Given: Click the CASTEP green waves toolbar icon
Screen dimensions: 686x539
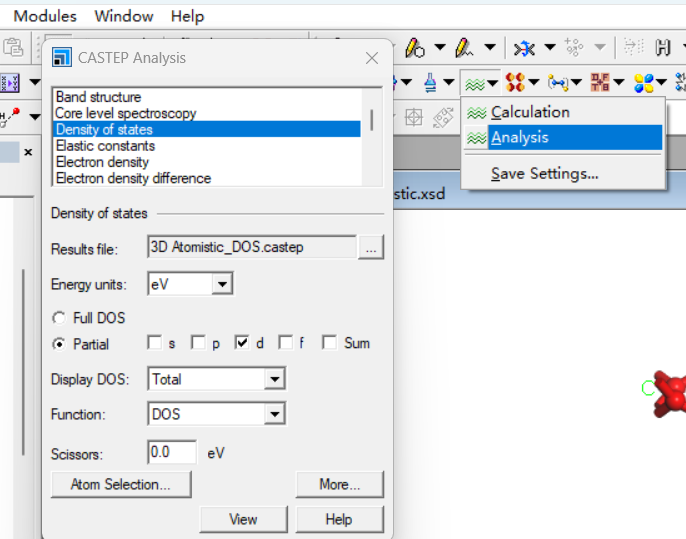Looking at the screenshot, I should click(475, 83).
